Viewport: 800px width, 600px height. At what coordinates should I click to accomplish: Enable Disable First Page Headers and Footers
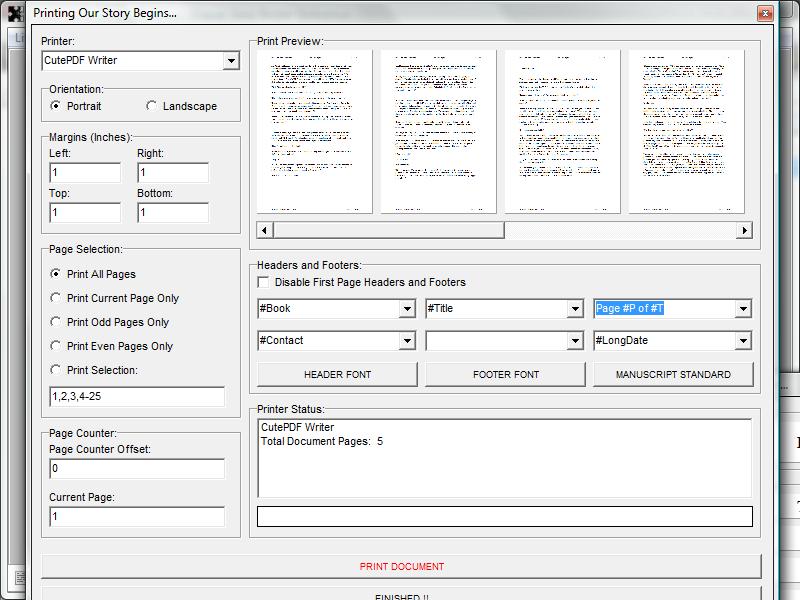(x=263, y=283)
